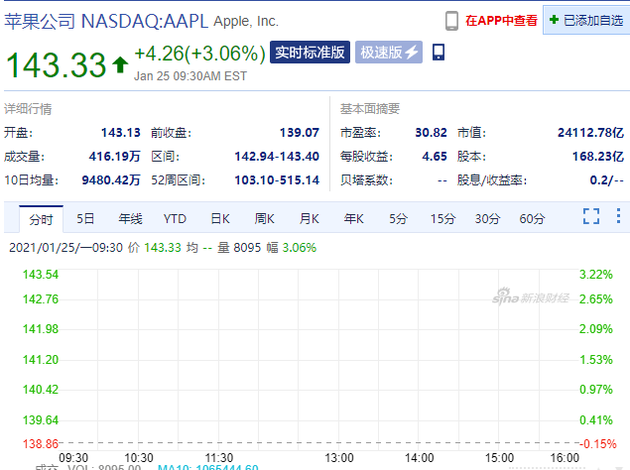Click the lightning icon on the 极速版 button
Image resolution: width=630 pixels, height=470 pixels.
(x=411, y=52)
